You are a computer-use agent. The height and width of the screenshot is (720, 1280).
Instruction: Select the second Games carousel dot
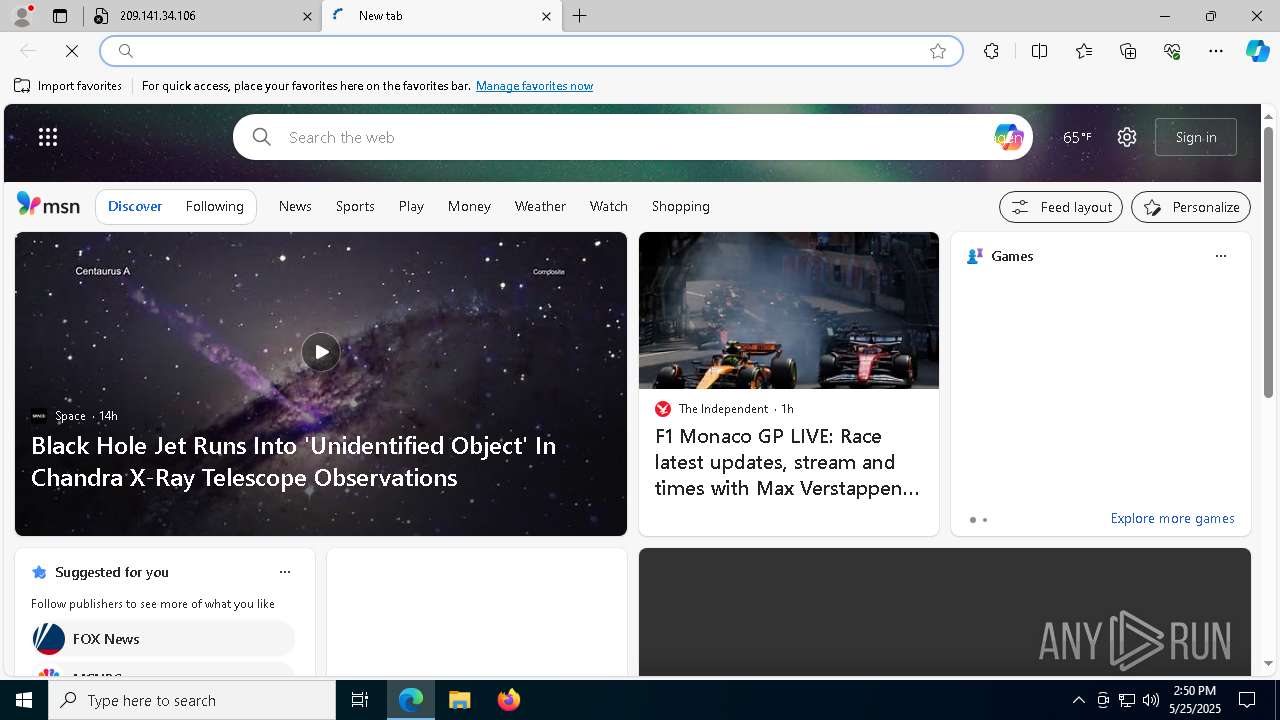click(x=985, y=520)
